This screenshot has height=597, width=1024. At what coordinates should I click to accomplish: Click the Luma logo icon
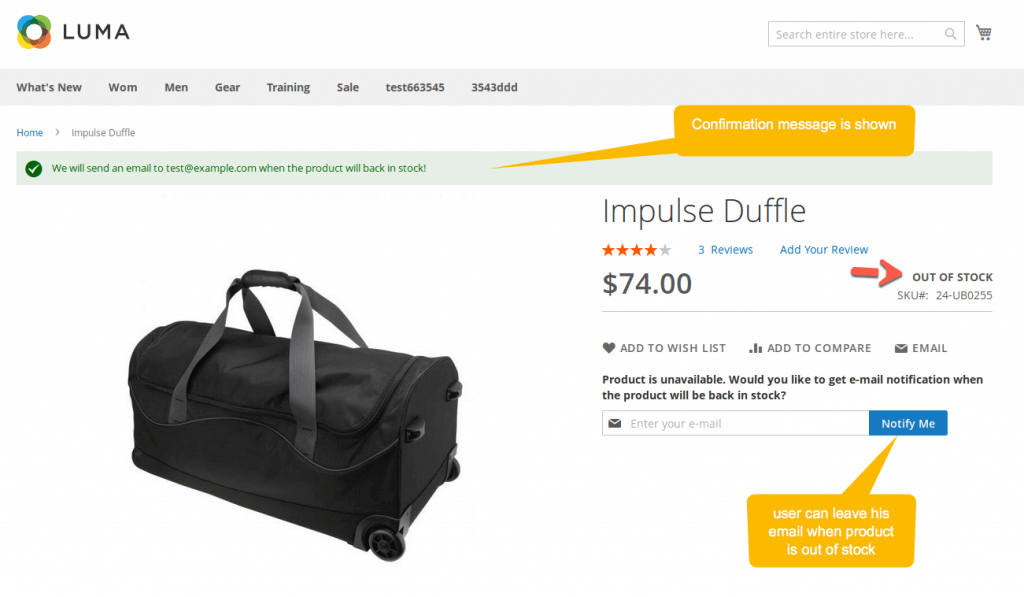click(x=34, y=32)
